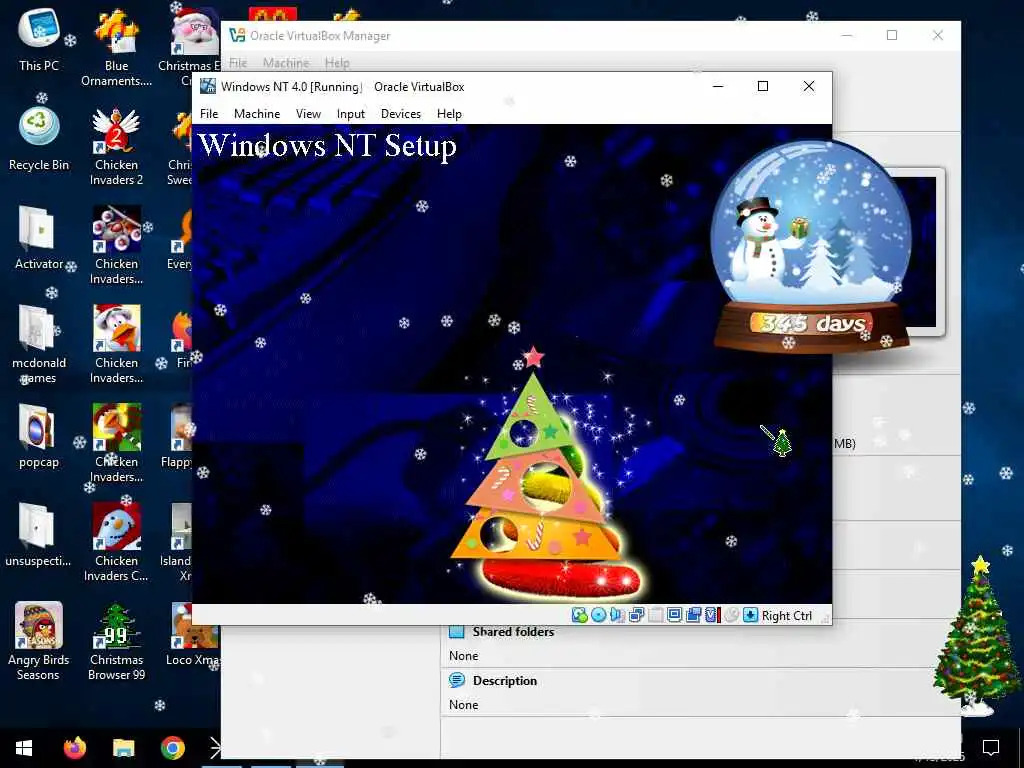
Task: Select Chicken Invaders C... snowman shortcut on desktop
Action: [x=116, y=542]
